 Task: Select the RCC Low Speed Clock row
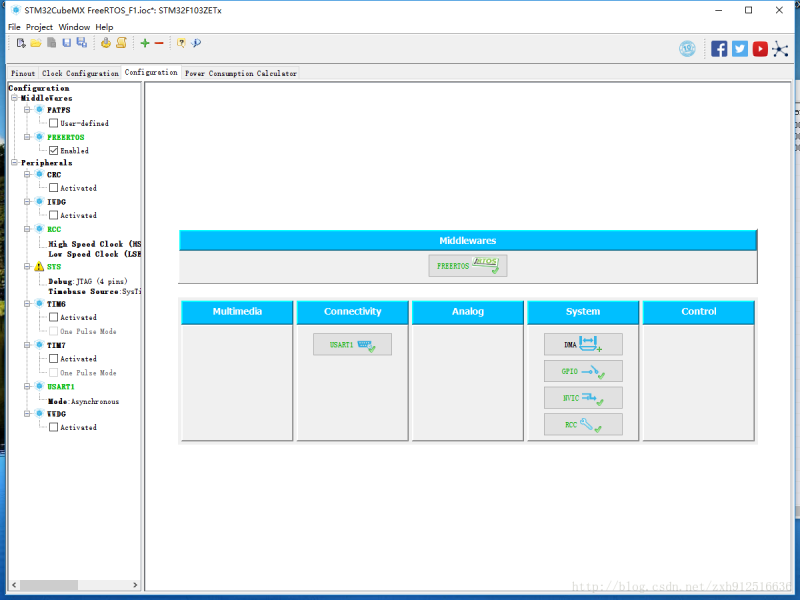click(94, 254)
